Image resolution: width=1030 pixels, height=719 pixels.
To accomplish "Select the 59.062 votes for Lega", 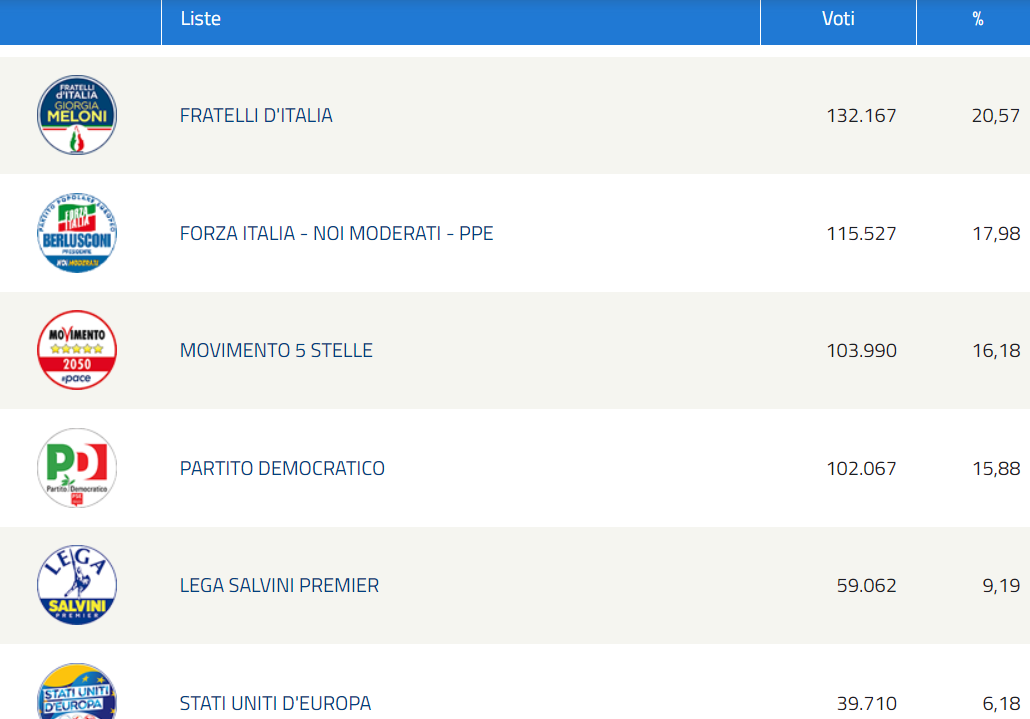I will click(x=866, y=585).
